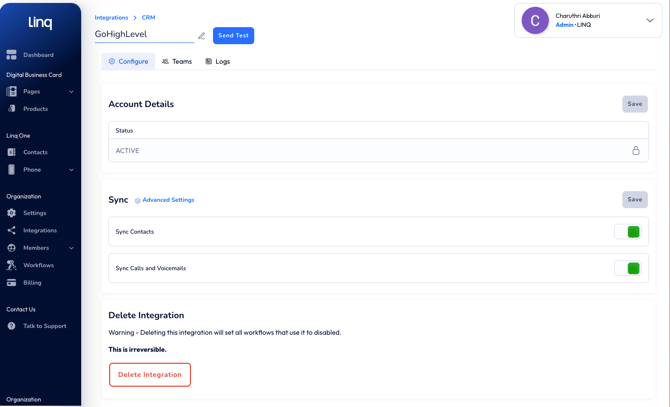Toggle the Sync Contacts switch
The image size is (670, 407).
627,232
